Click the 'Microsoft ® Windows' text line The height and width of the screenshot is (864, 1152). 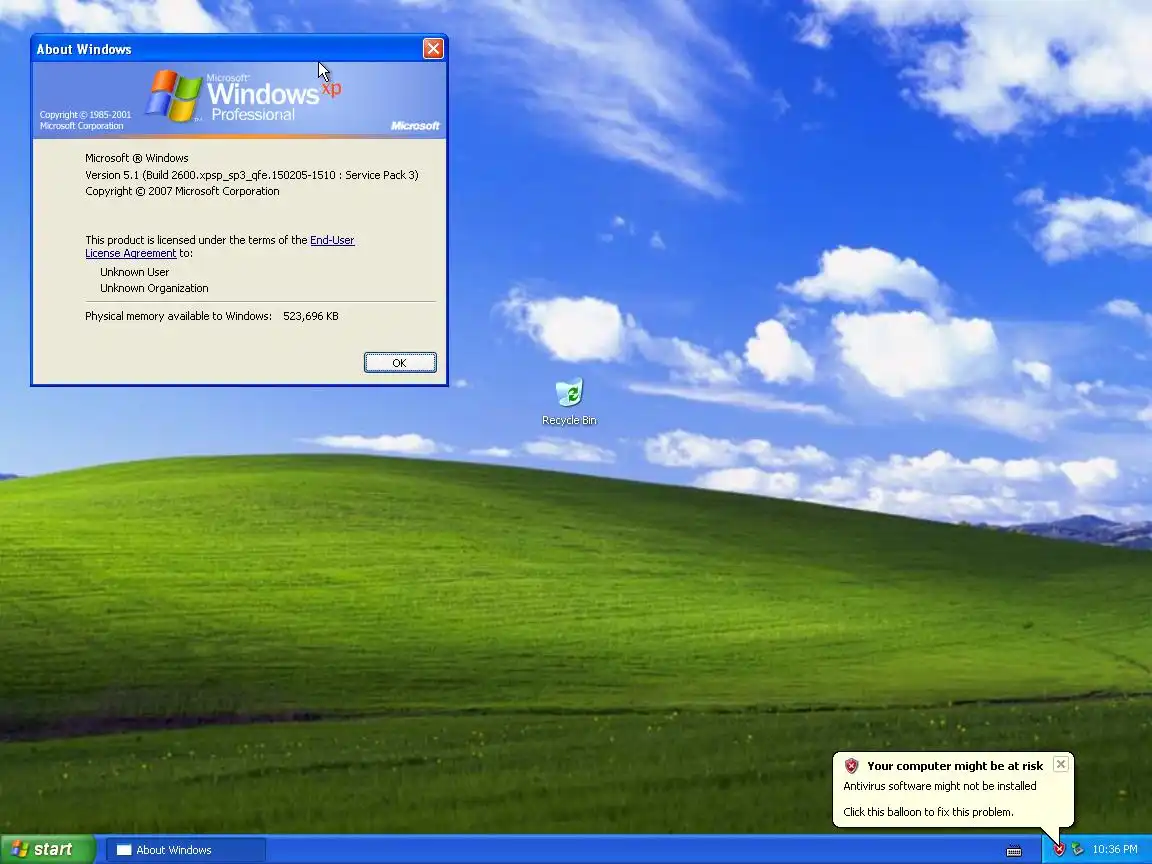pyautogui.click(x=137, y=158)
